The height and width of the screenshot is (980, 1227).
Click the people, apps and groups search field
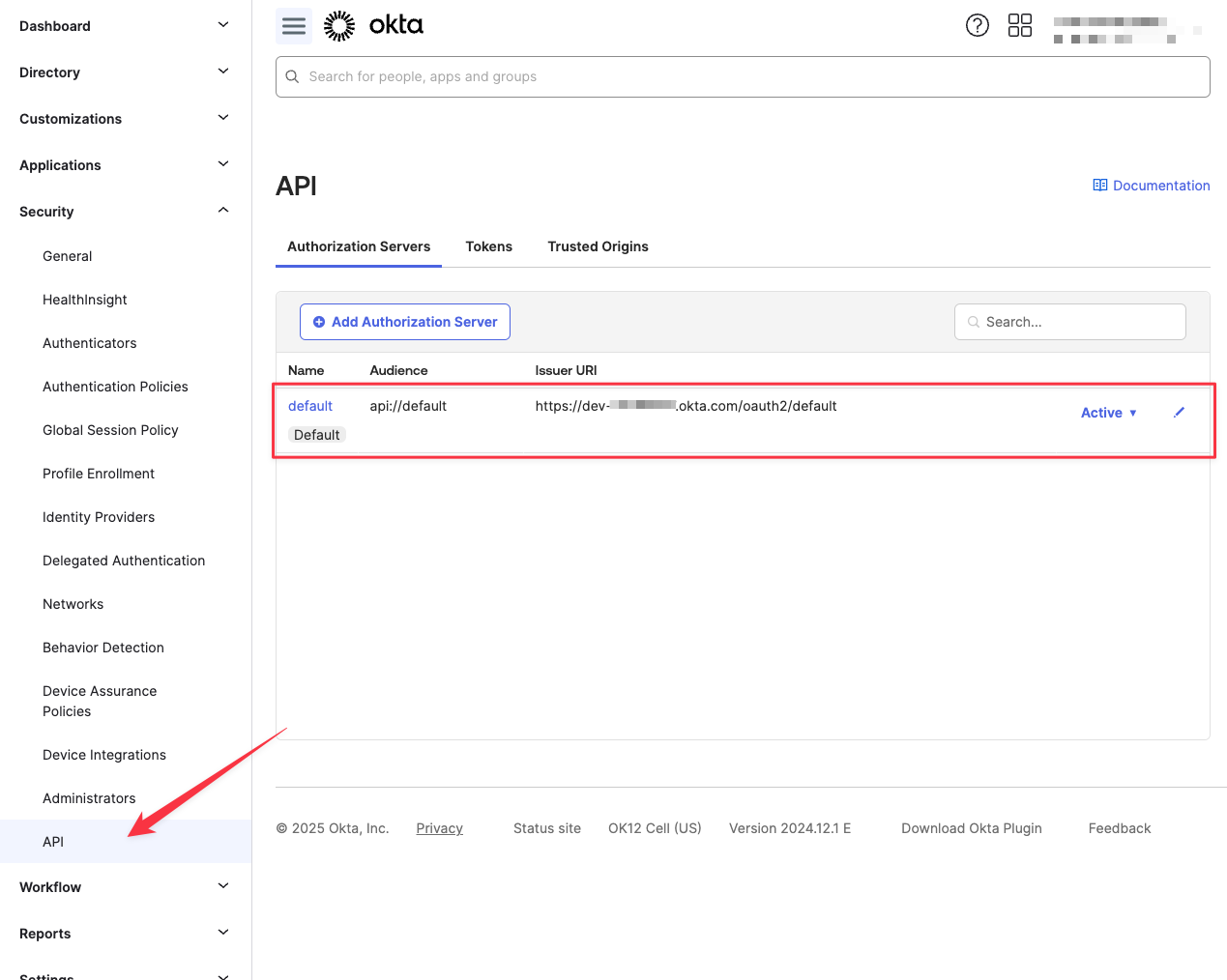click(x=743, y=76)
